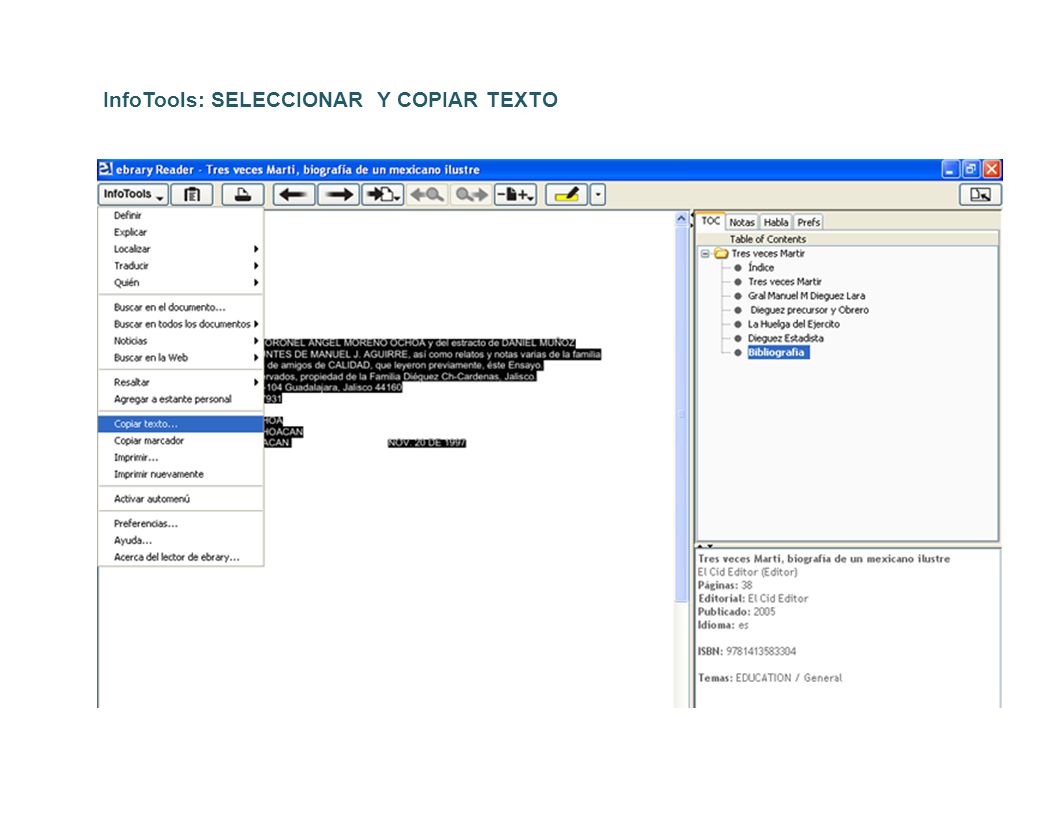Image resolution: width=1056 pixels, height=816 pixels.
Task: Choose Copiar marcador menu entry
Action: coord(180,441)
